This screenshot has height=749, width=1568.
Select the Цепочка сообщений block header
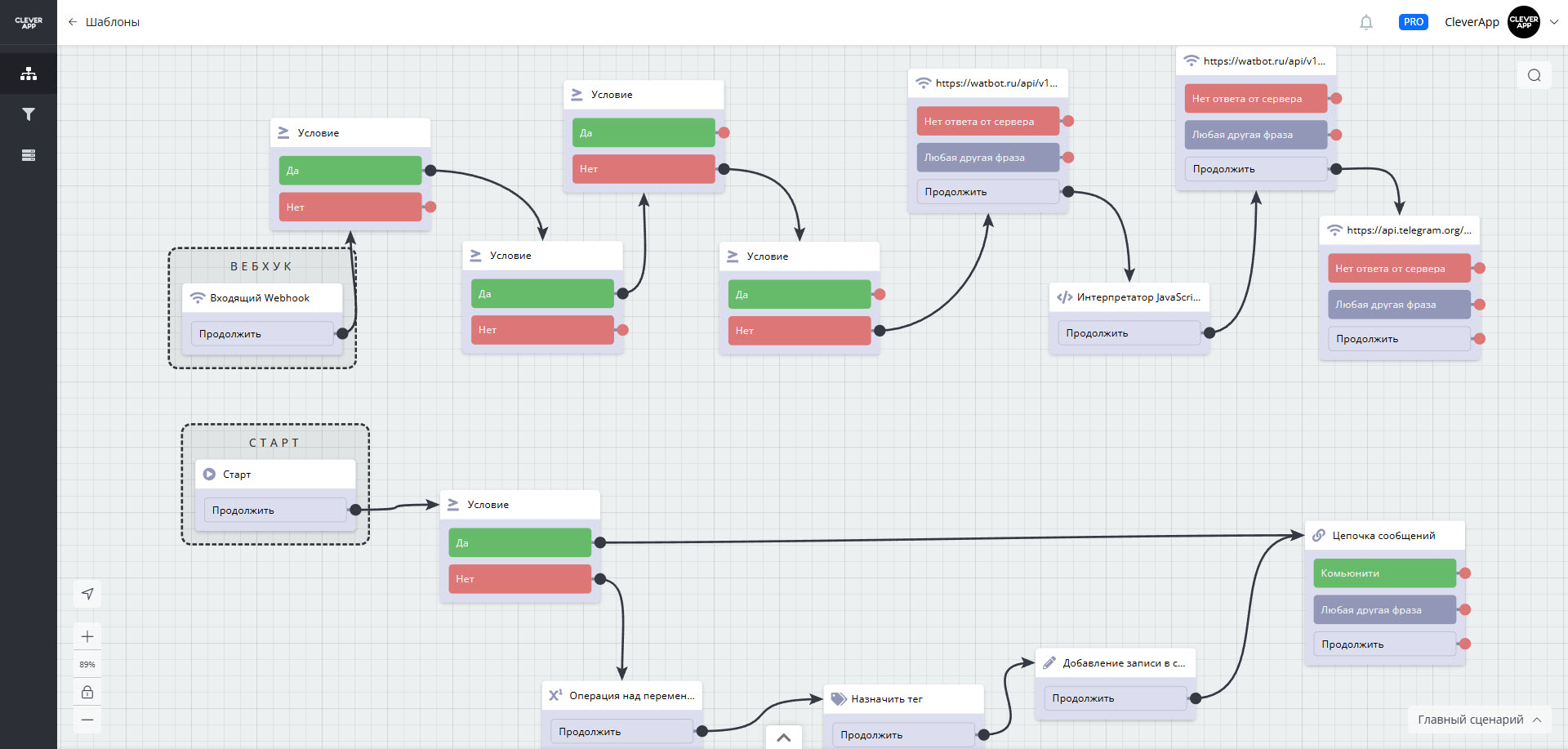[x=1383, y=536]
